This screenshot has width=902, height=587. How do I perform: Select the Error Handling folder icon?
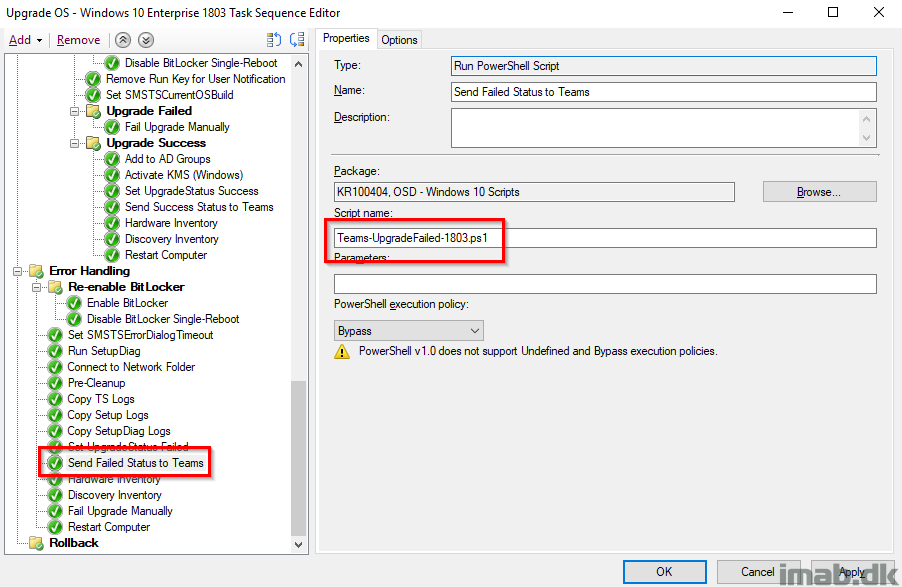point(36,271)
